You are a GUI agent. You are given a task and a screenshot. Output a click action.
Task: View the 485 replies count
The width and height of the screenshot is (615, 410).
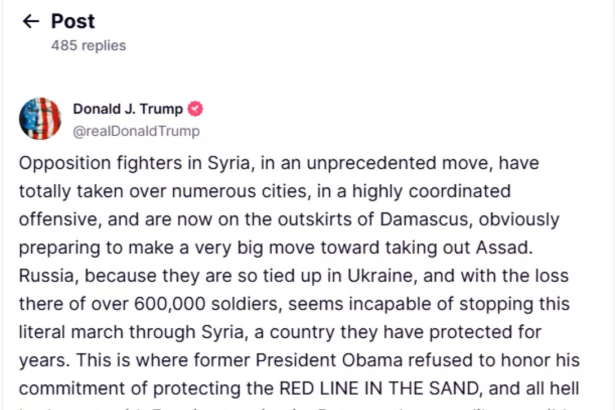(x=88, y=45)
